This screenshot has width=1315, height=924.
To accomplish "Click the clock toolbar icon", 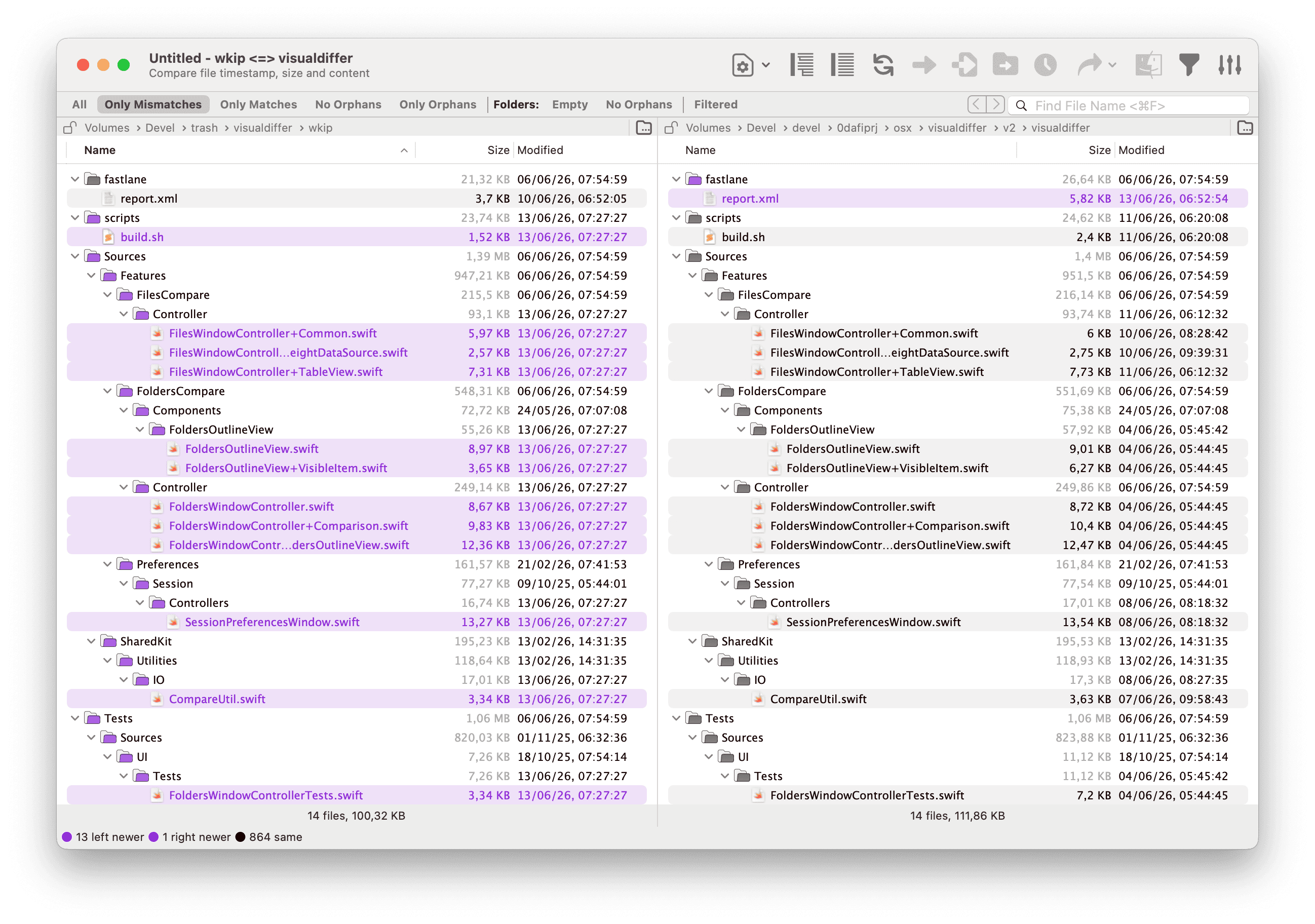I will pos(1045,65).
